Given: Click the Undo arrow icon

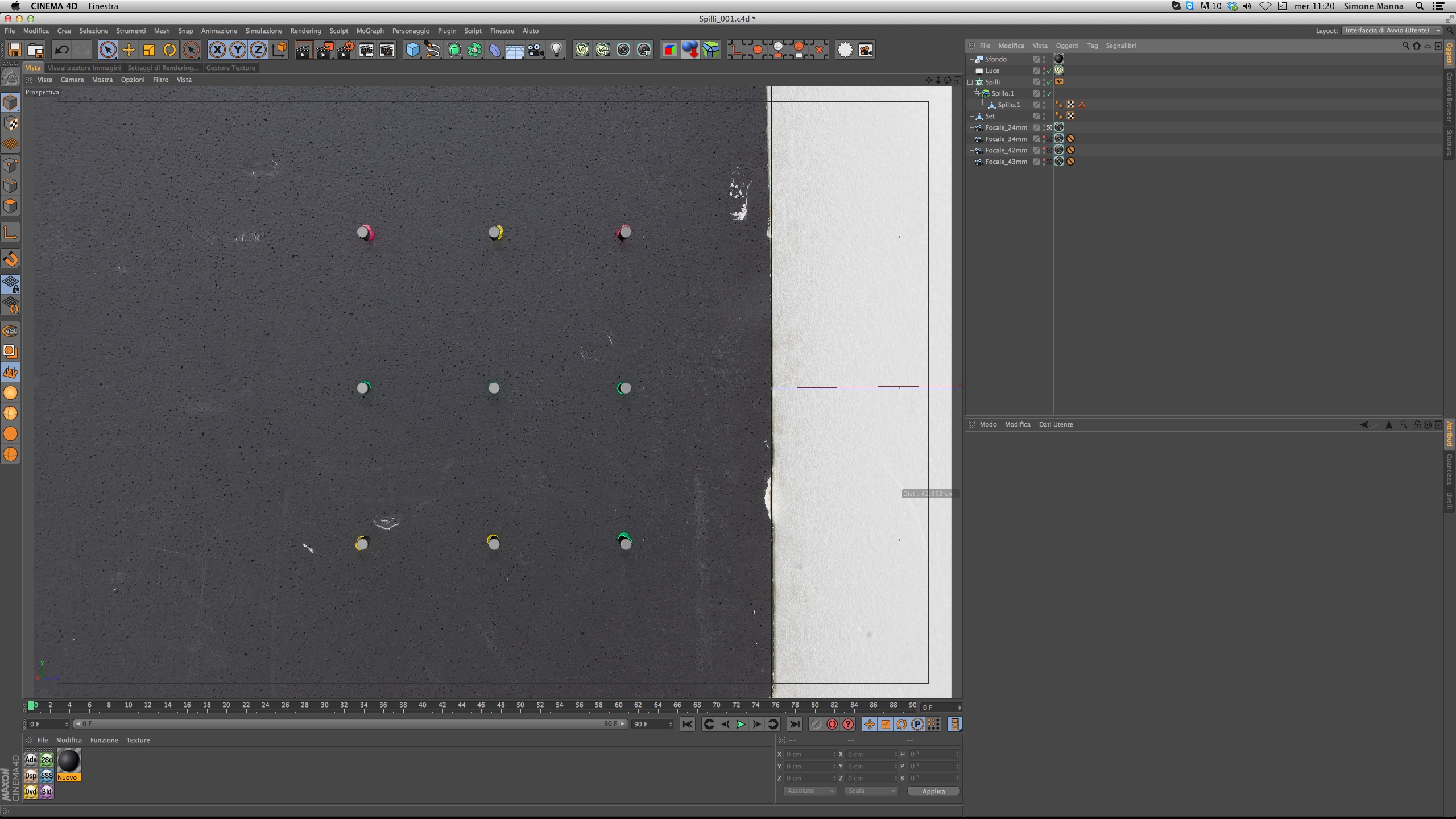Looking at the screenshot, I should coord(61,50).
